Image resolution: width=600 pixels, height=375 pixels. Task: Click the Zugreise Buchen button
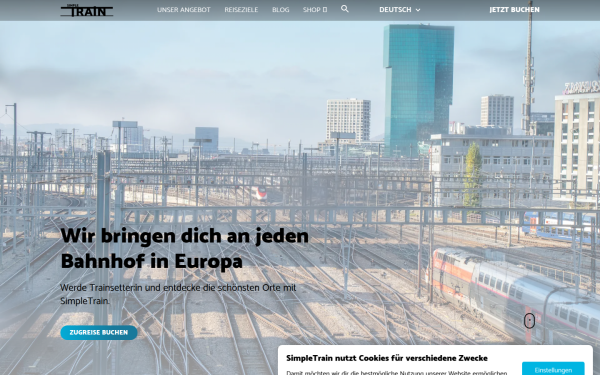(99, 333)
